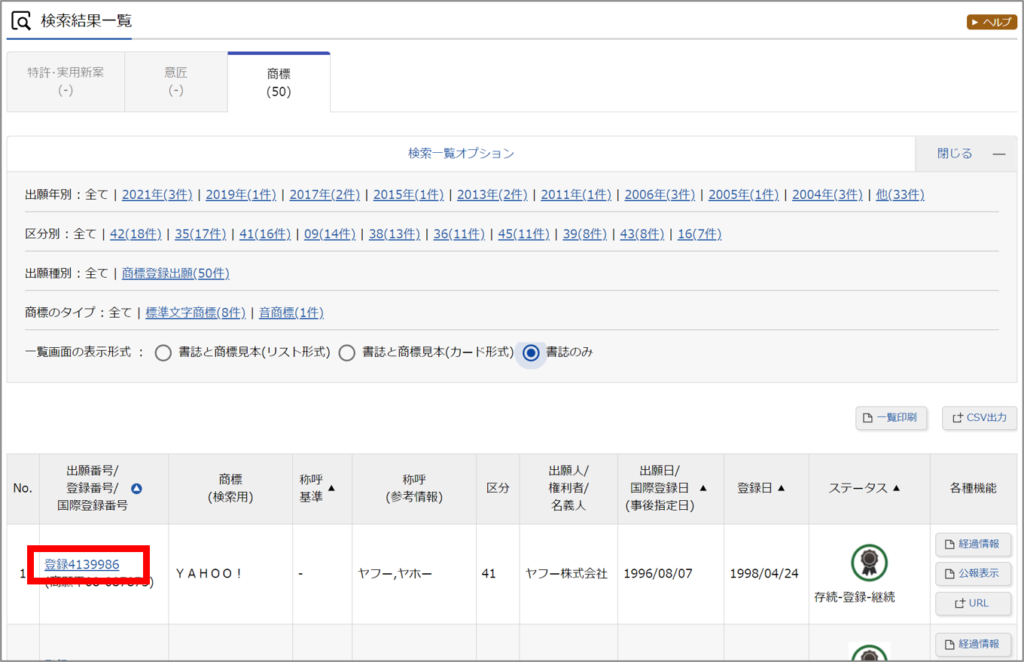Image resolution: width=1024 pixels, height=662 pixels.
Task: Switch to the 意匠 tab
Action: click(176, 82)
